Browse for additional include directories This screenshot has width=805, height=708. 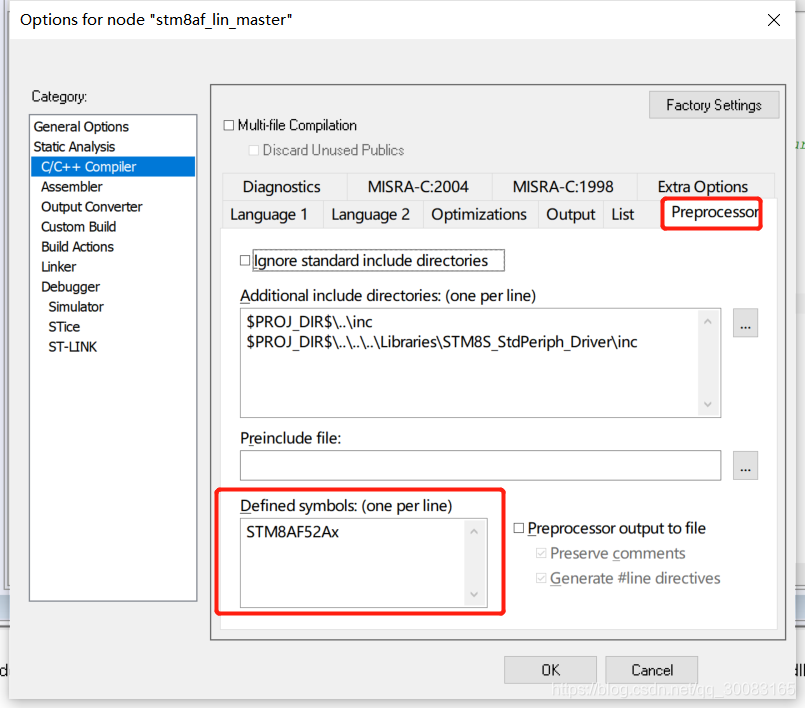(745, 323)
